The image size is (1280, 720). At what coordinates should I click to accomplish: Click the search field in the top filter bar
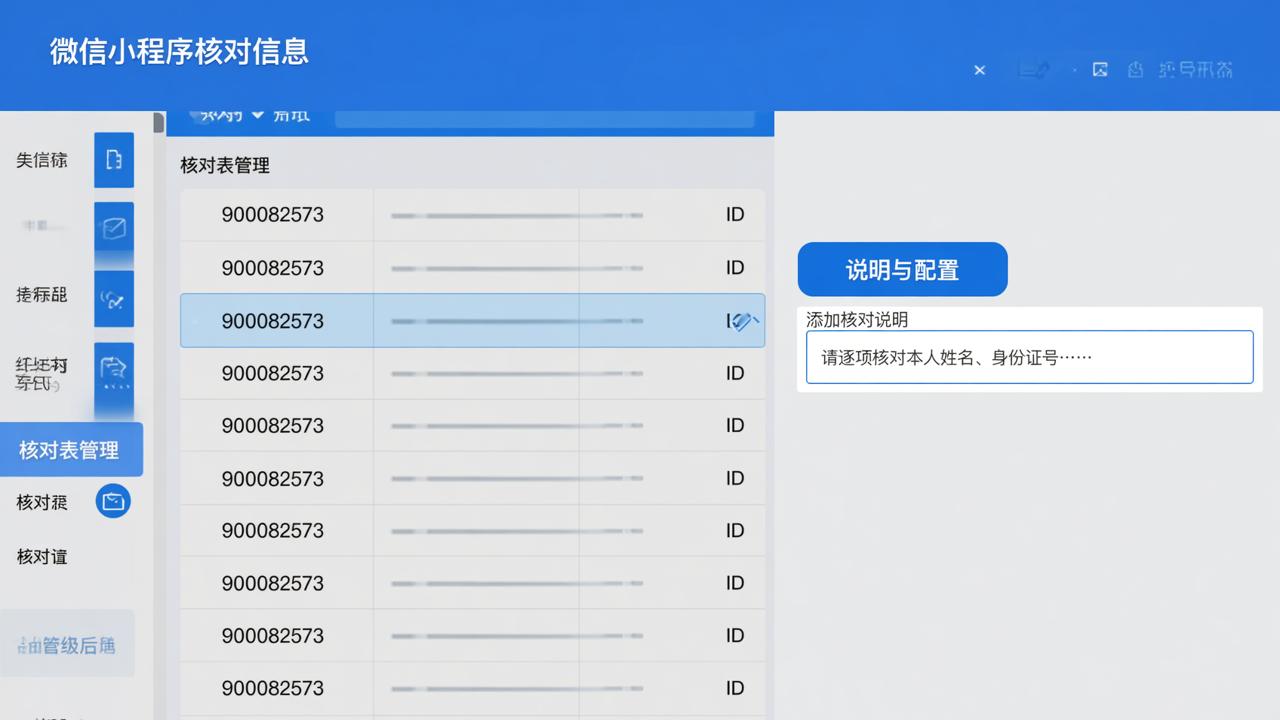(x=544, y=118)
